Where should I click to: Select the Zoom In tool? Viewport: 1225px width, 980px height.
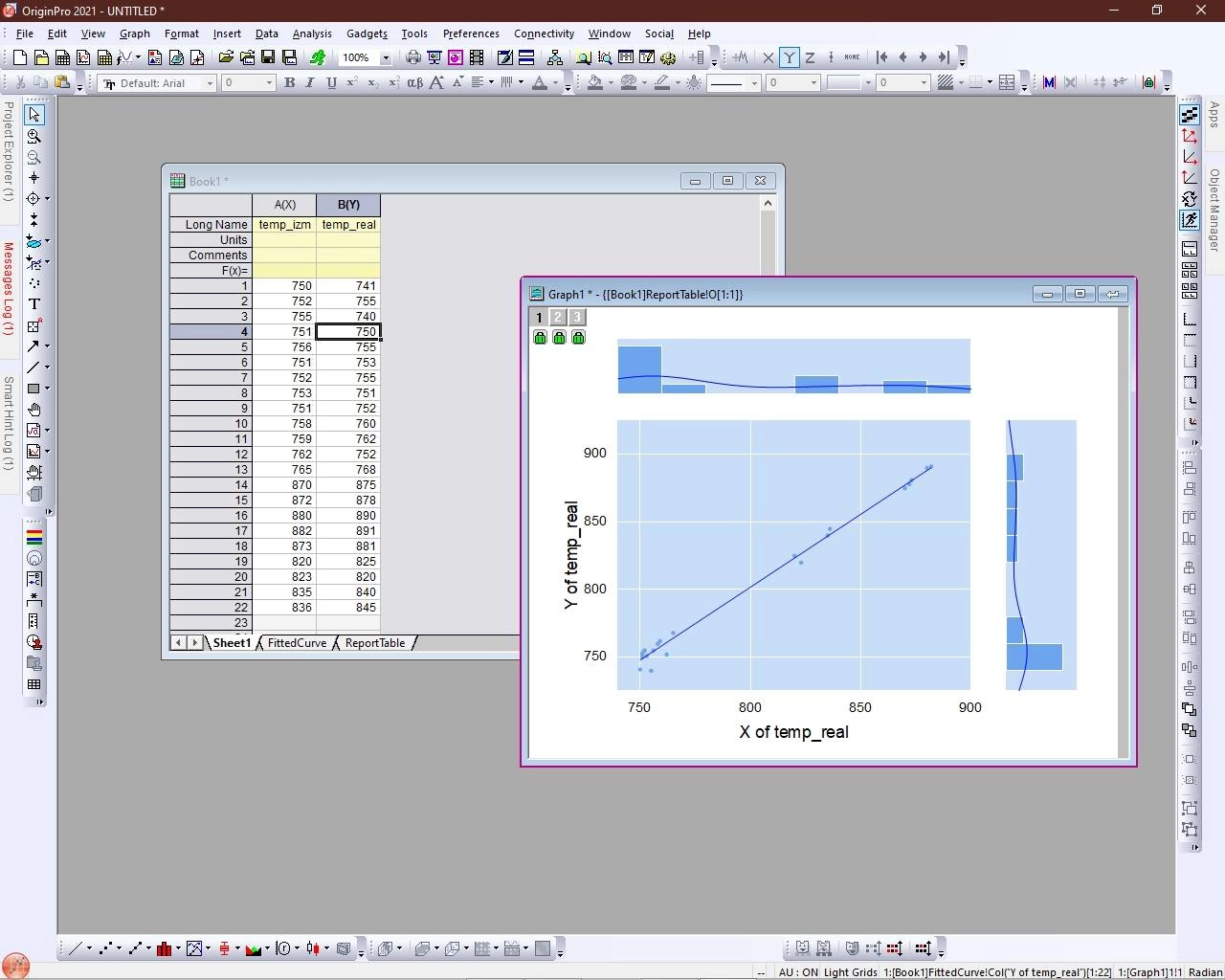(x=34, y=136)
